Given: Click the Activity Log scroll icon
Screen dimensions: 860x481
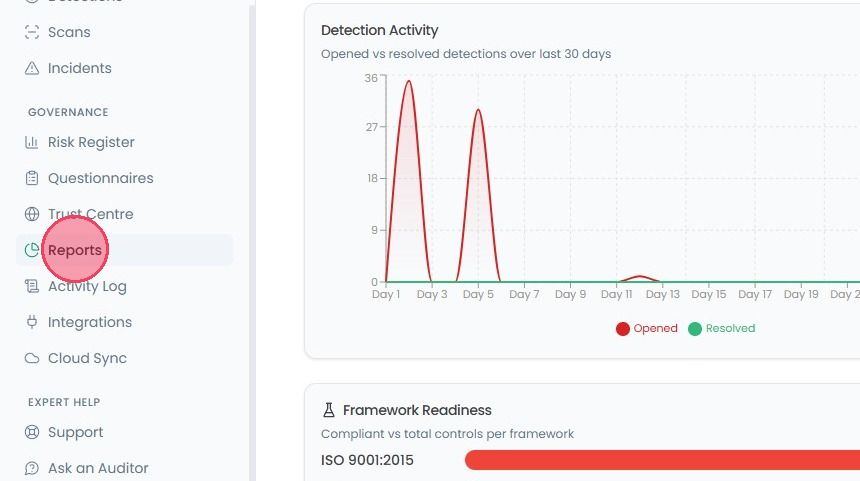Looking at the screenshot, I should [x=32, y=286].
